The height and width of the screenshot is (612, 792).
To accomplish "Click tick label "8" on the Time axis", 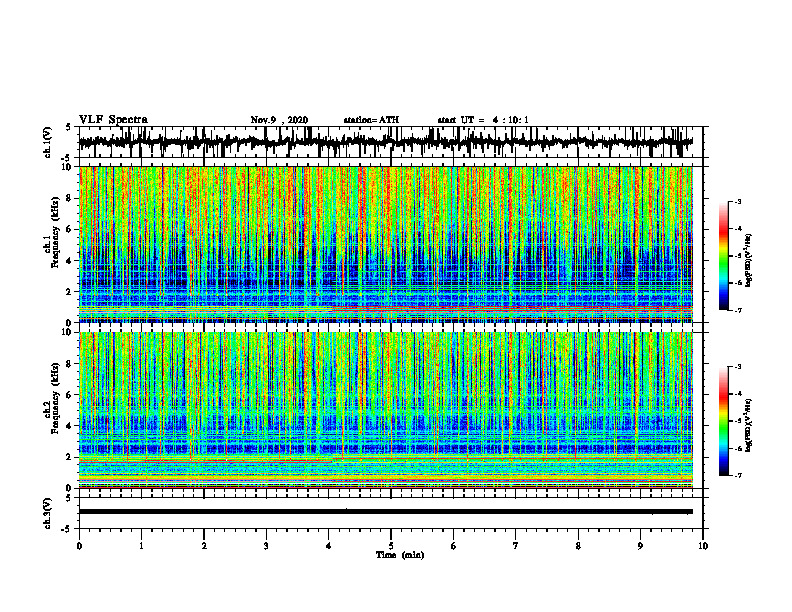I will 578,546.
